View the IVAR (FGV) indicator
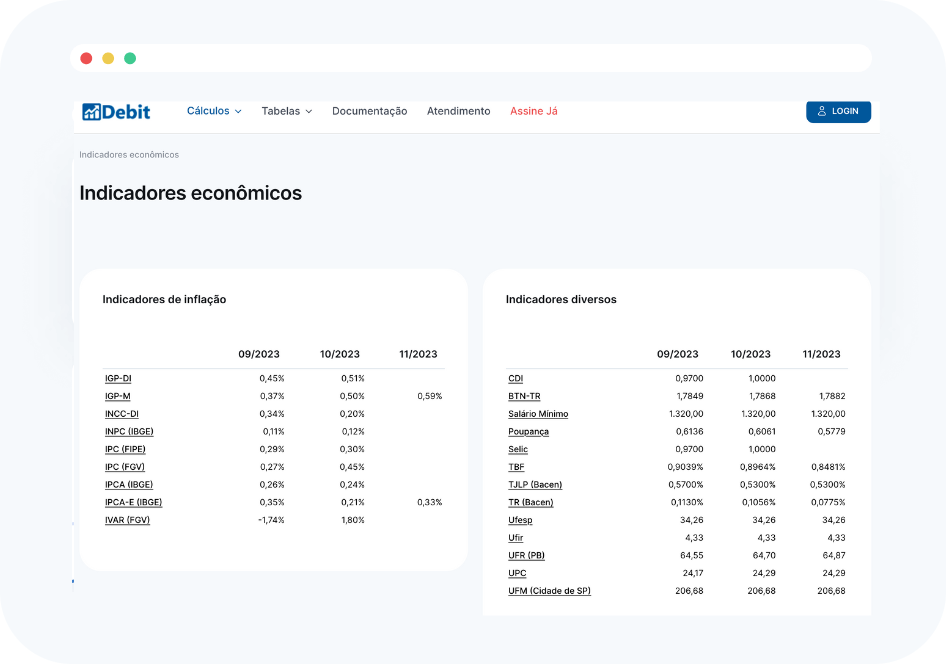The height and width of the screenshot is (664, 946). point(127,520)
